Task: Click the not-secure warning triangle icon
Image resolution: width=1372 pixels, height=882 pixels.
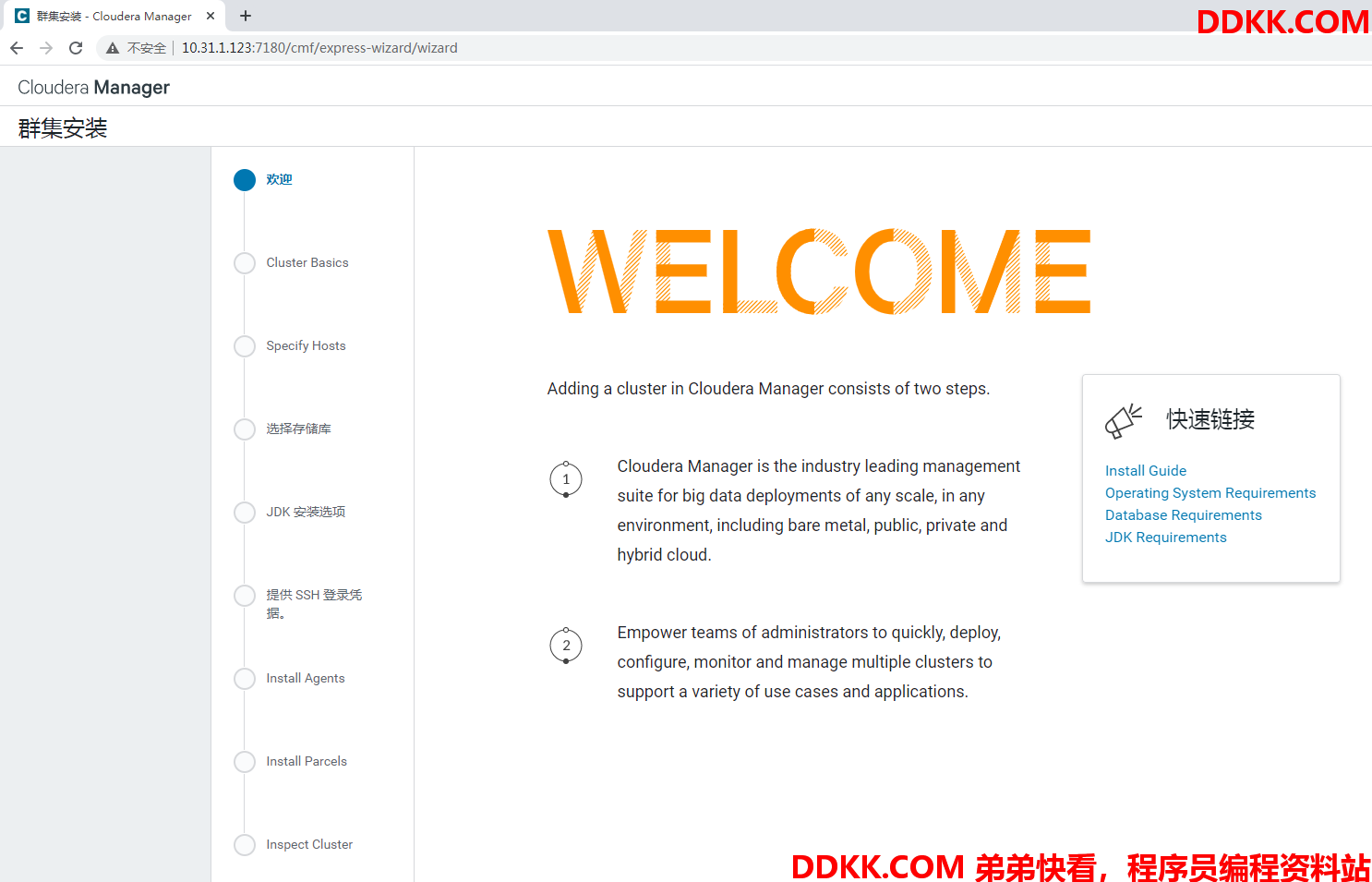Action: [x=113, y=48]
